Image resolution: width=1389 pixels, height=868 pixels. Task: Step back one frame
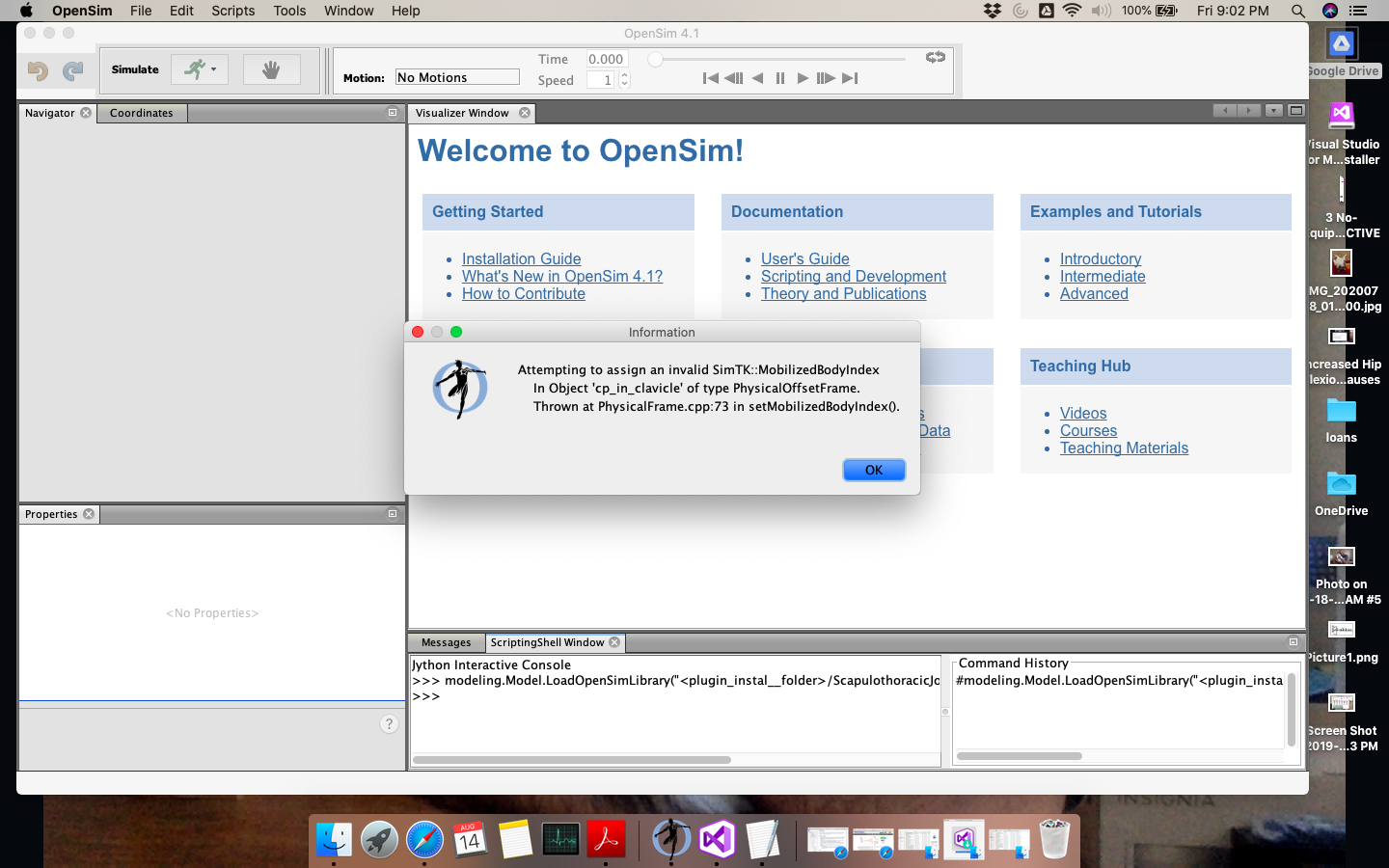734,78
